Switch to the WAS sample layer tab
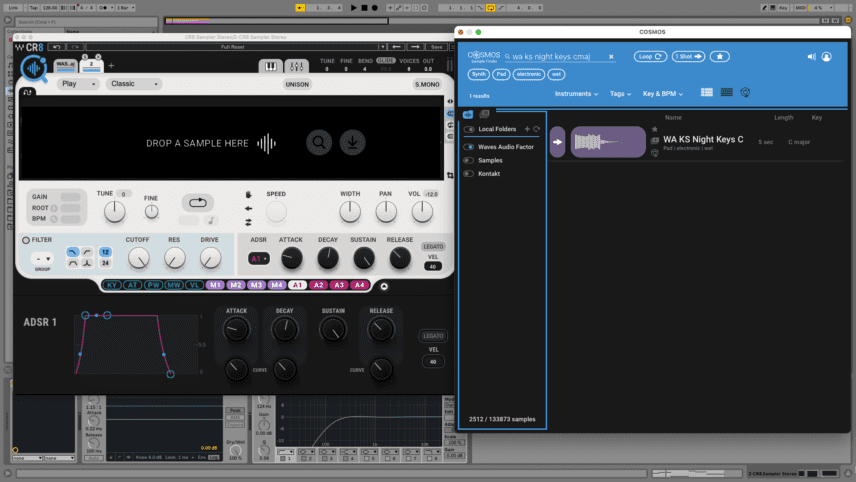This screenshot has width=856, height=482. coord(65,66)
